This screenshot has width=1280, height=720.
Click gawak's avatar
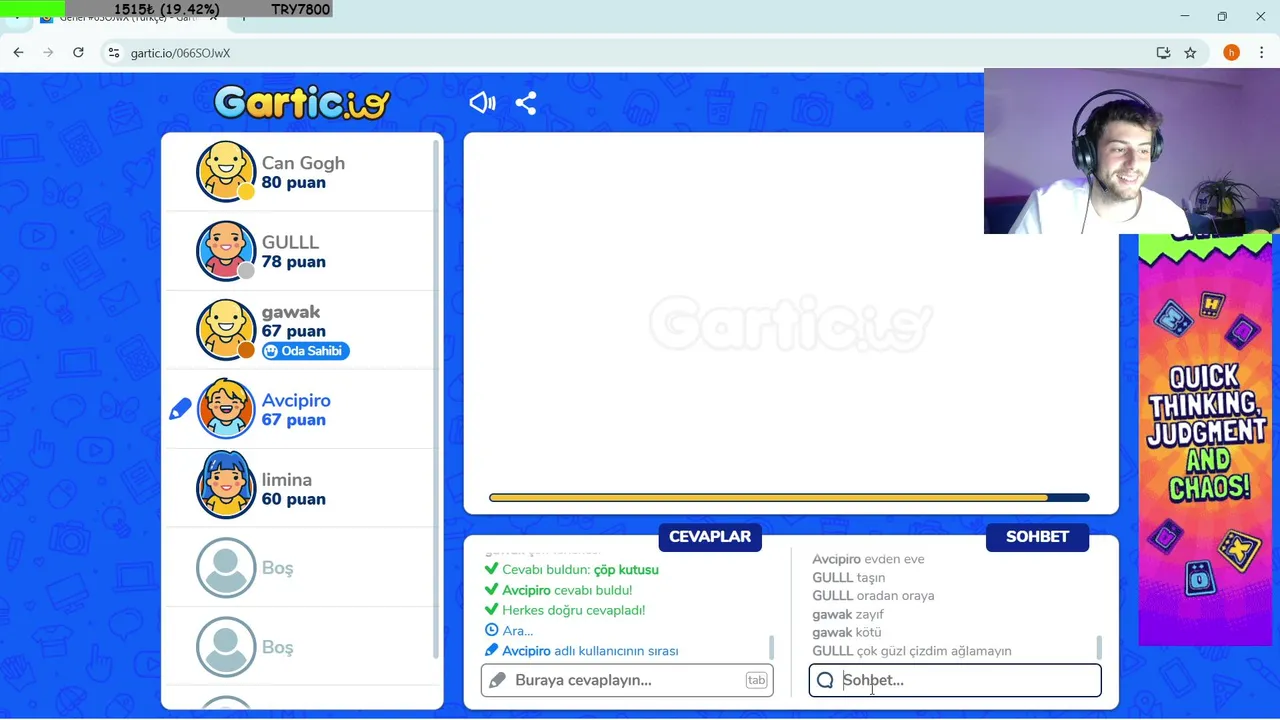point(226,330)
